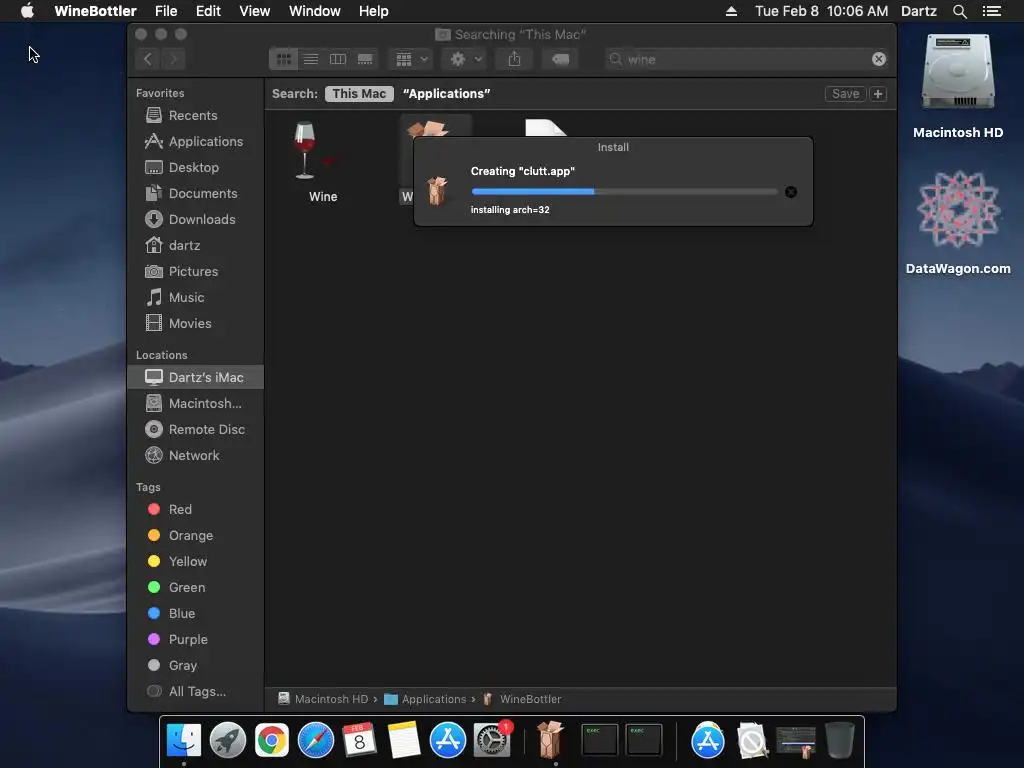Image resolution: width=1024 pixels, height=768 pixels.
Task: Select Dartz's iMac location
Action: [195, 377]
